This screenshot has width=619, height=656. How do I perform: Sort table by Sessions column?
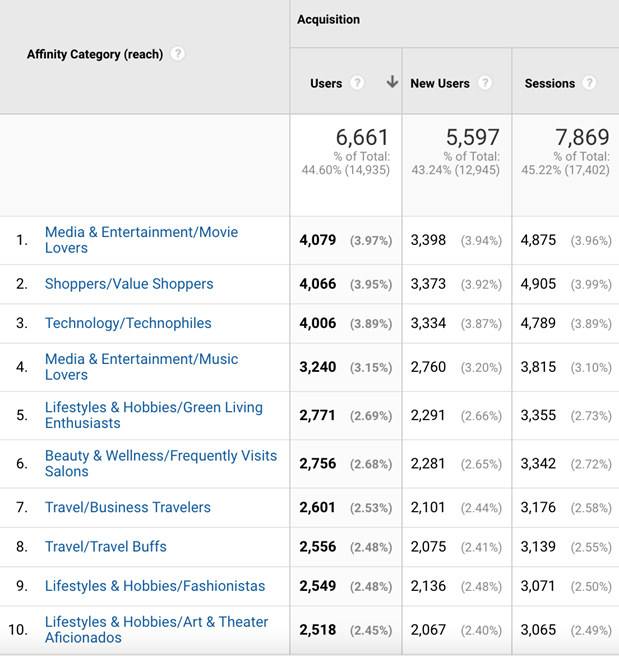click(549, 84)
